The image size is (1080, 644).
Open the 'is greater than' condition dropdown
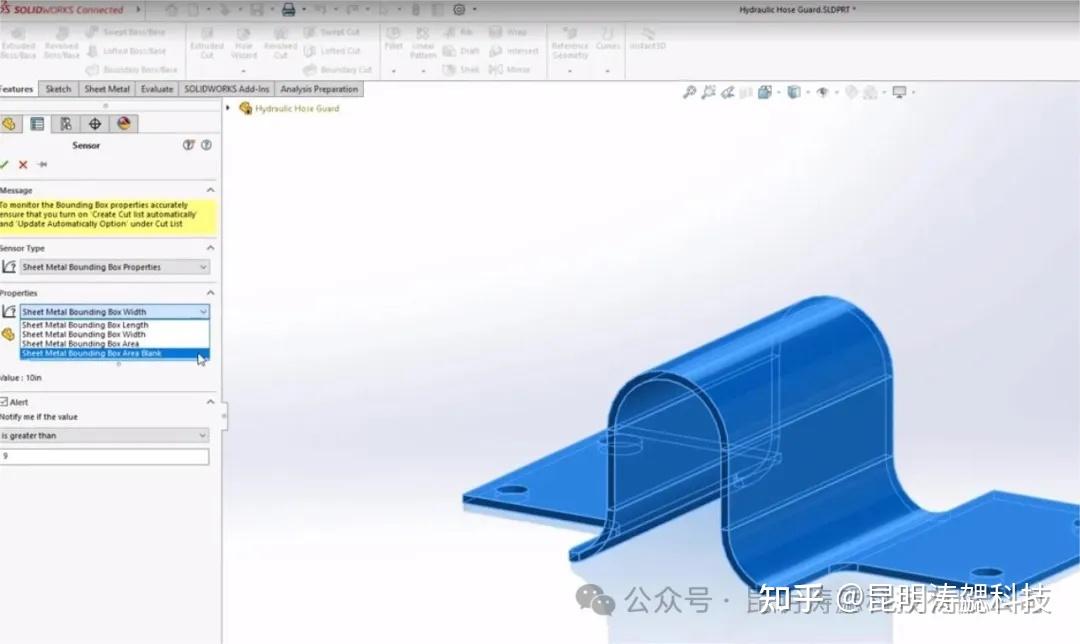(104, 435)
